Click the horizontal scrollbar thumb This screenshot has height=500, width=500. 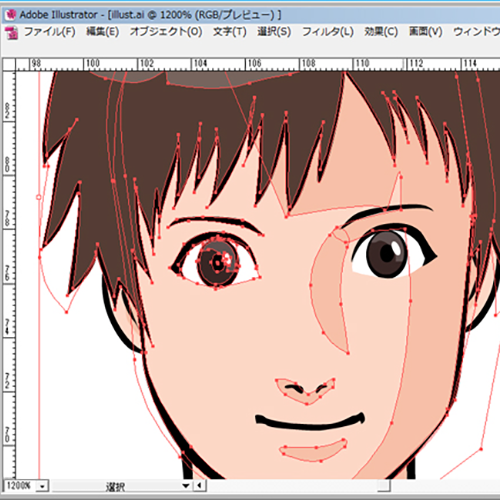[384, 485]
